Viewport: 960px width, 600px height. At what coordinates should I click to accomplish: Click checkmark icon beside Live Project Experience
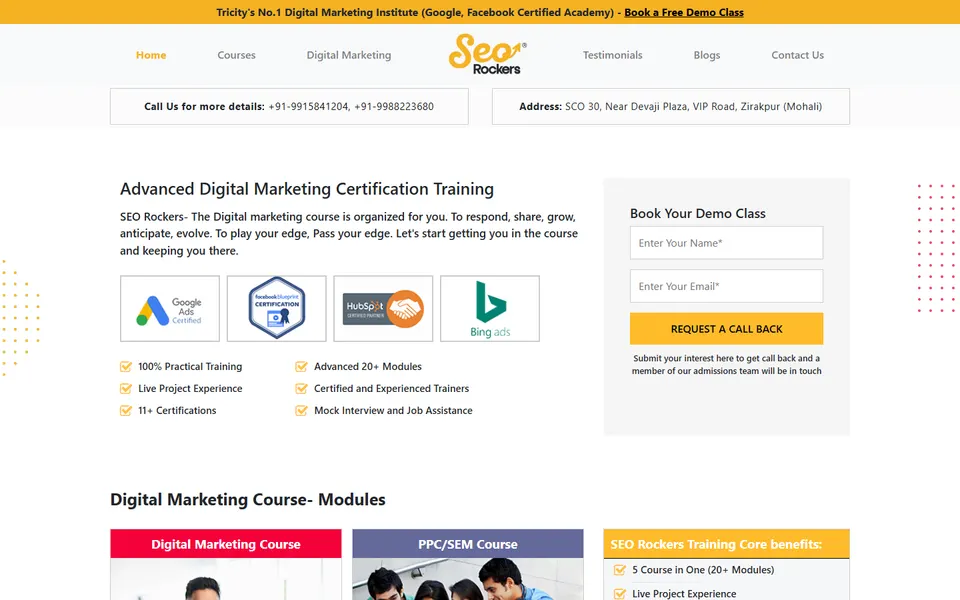pyautogui.click(x=126, y=388)
